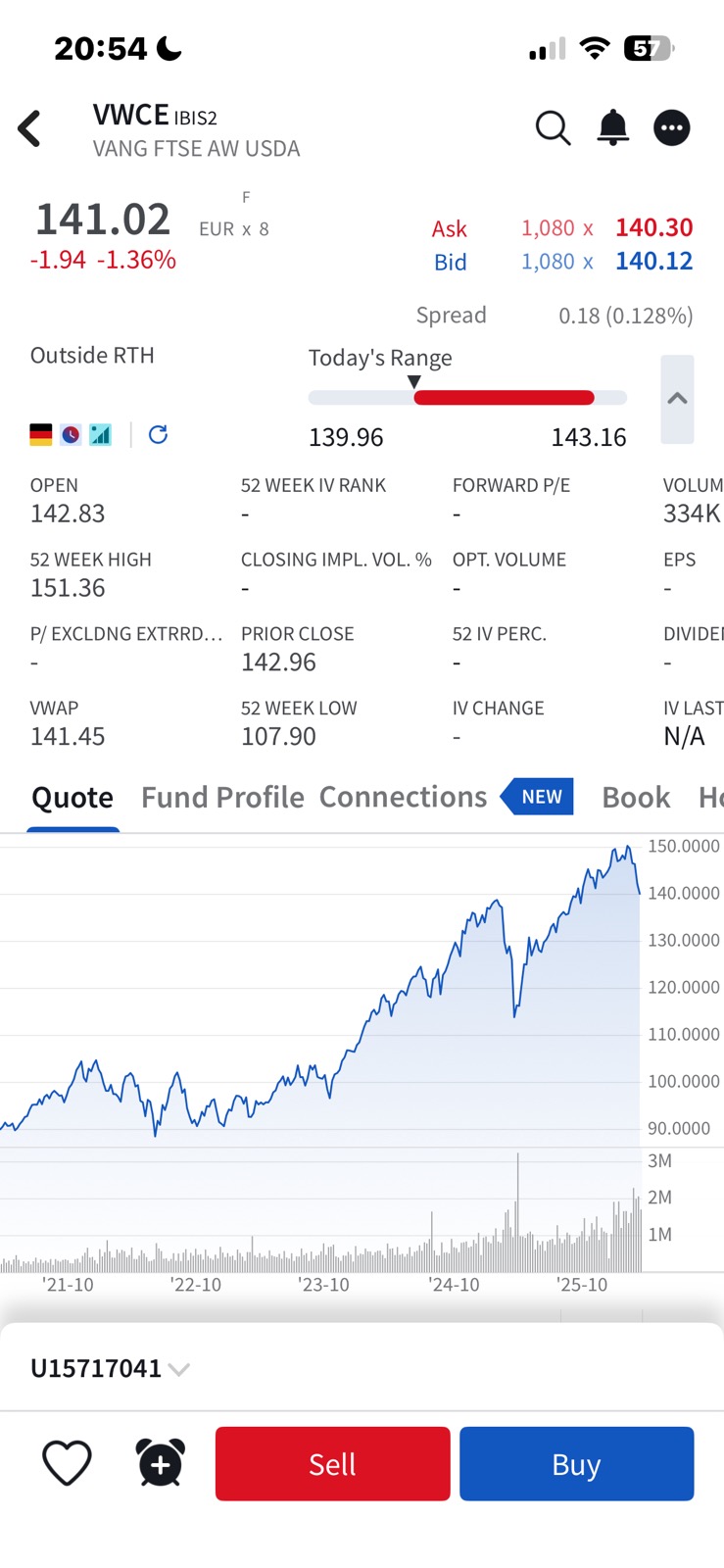724x1568 pixels.
Task: Expand the U15717041 account selector
Action: 98,1368
